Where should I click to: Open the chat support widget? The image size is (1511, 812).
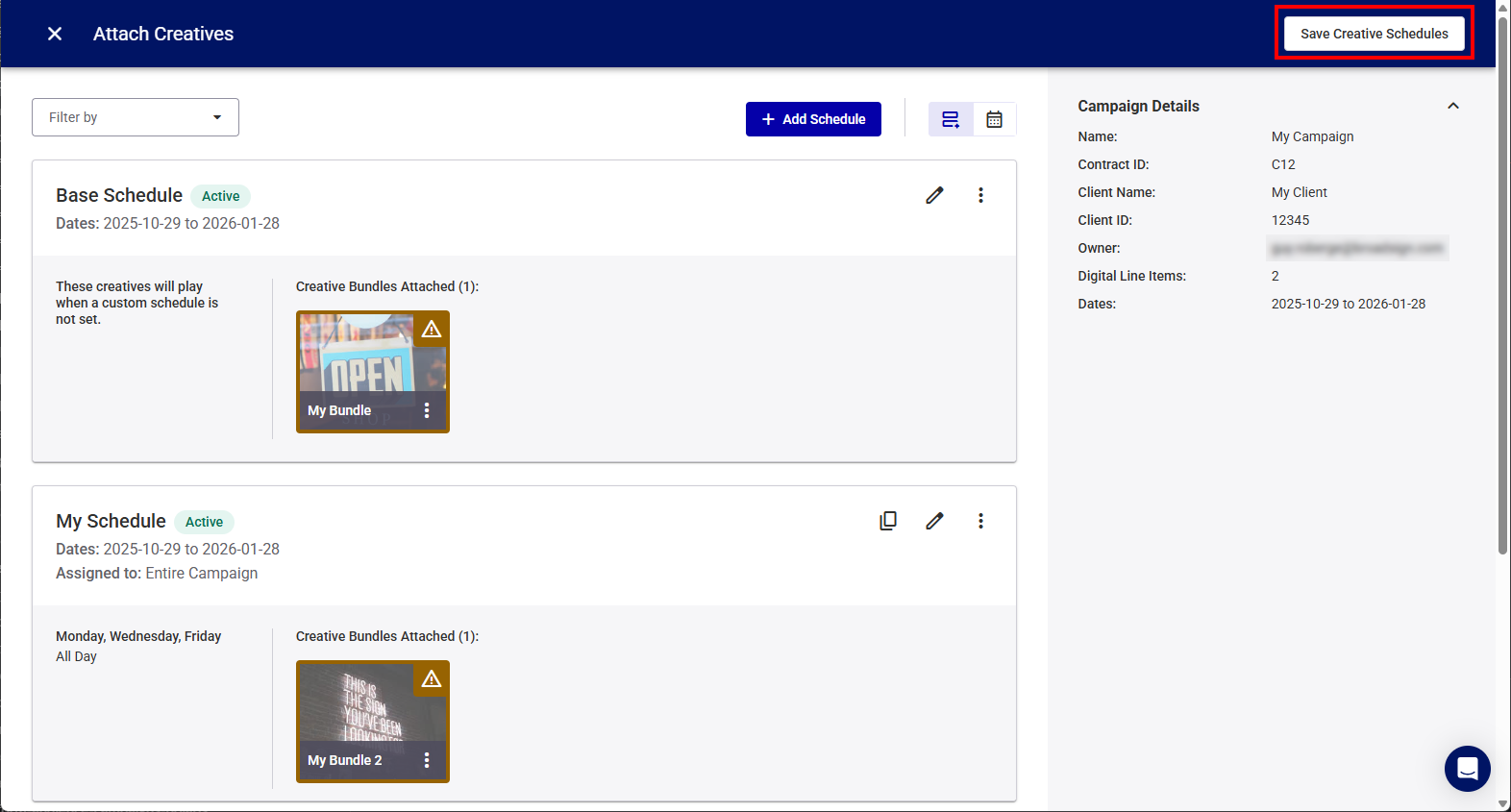(x=1467, y=768)
